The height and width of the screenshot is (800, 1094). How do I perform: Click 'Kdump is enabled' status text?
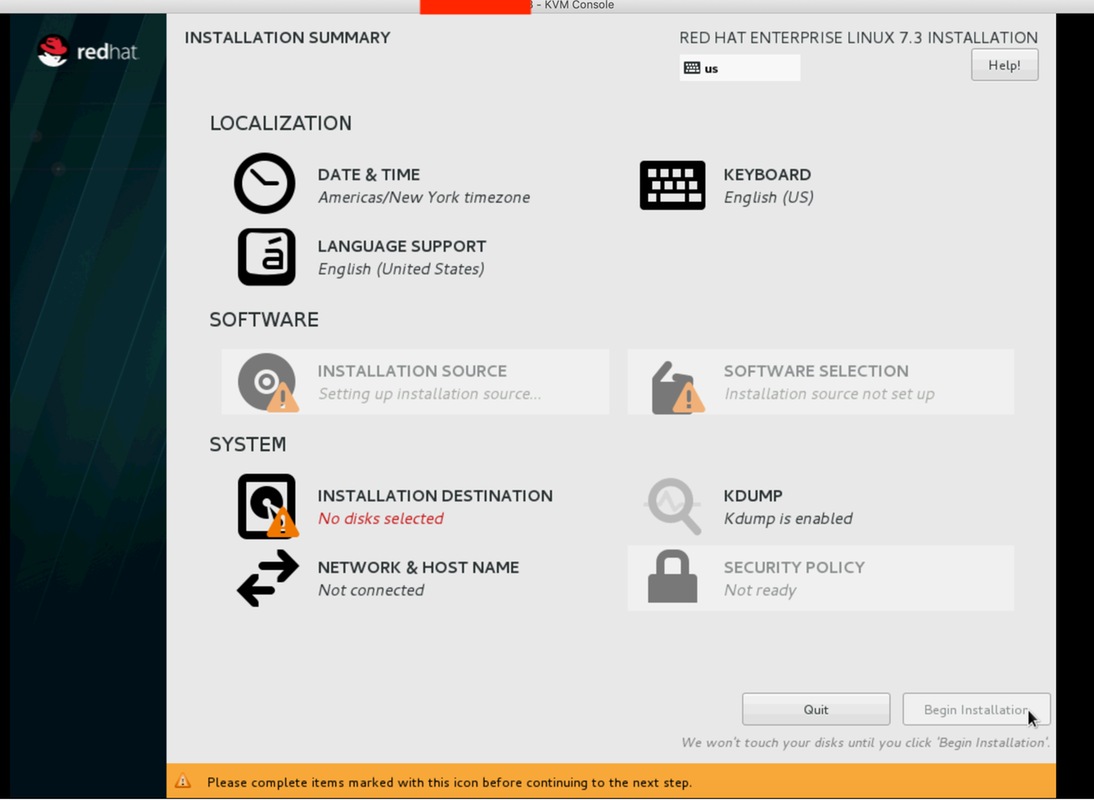788,519
